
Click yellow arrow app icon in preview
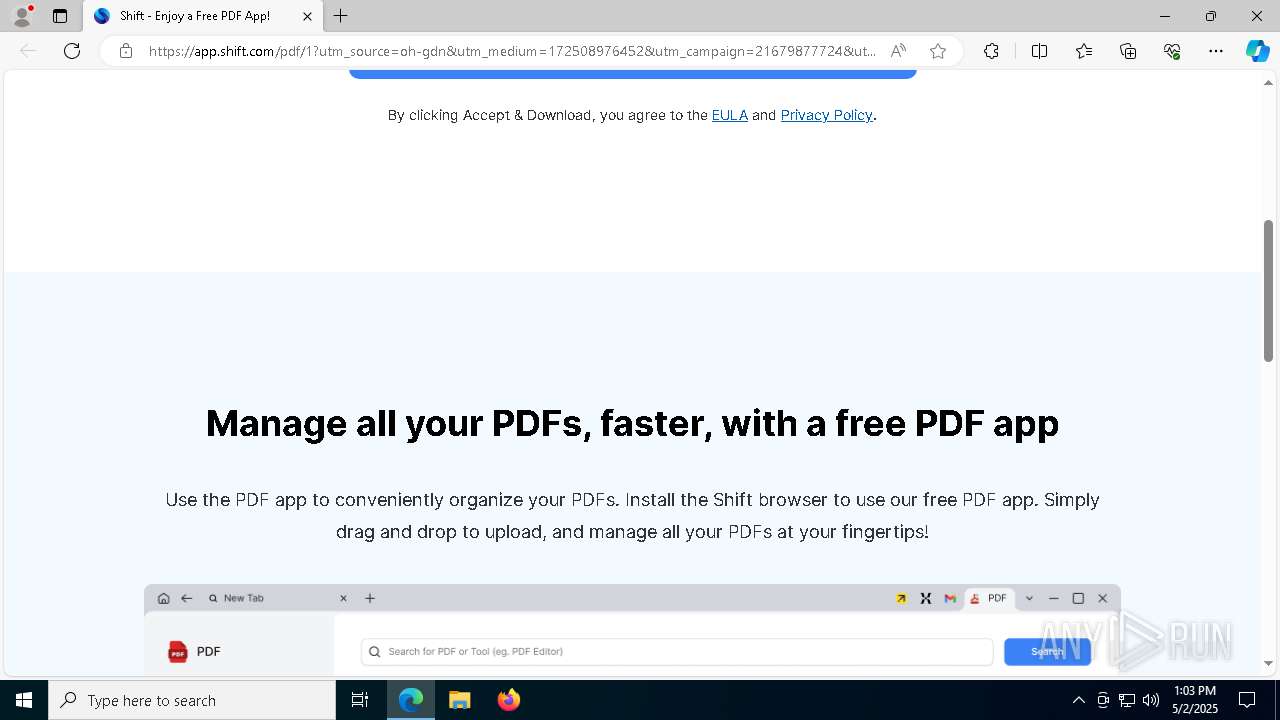(x=901, y=598)
